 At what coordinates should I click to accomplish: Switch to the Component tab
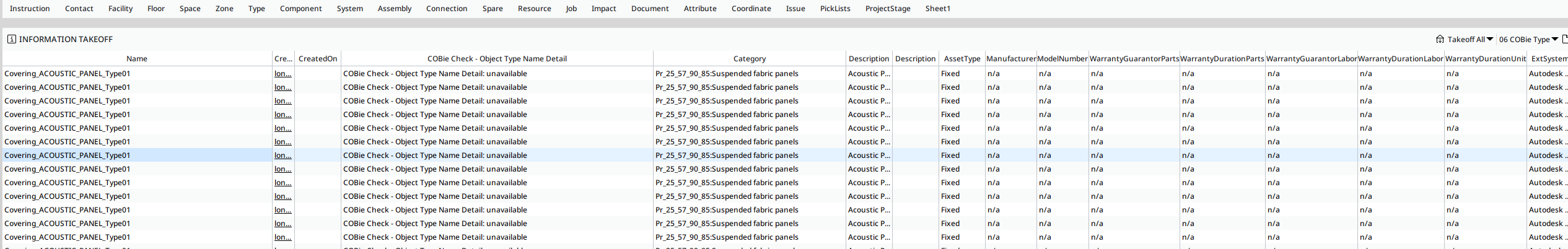[x=300, y=9]
